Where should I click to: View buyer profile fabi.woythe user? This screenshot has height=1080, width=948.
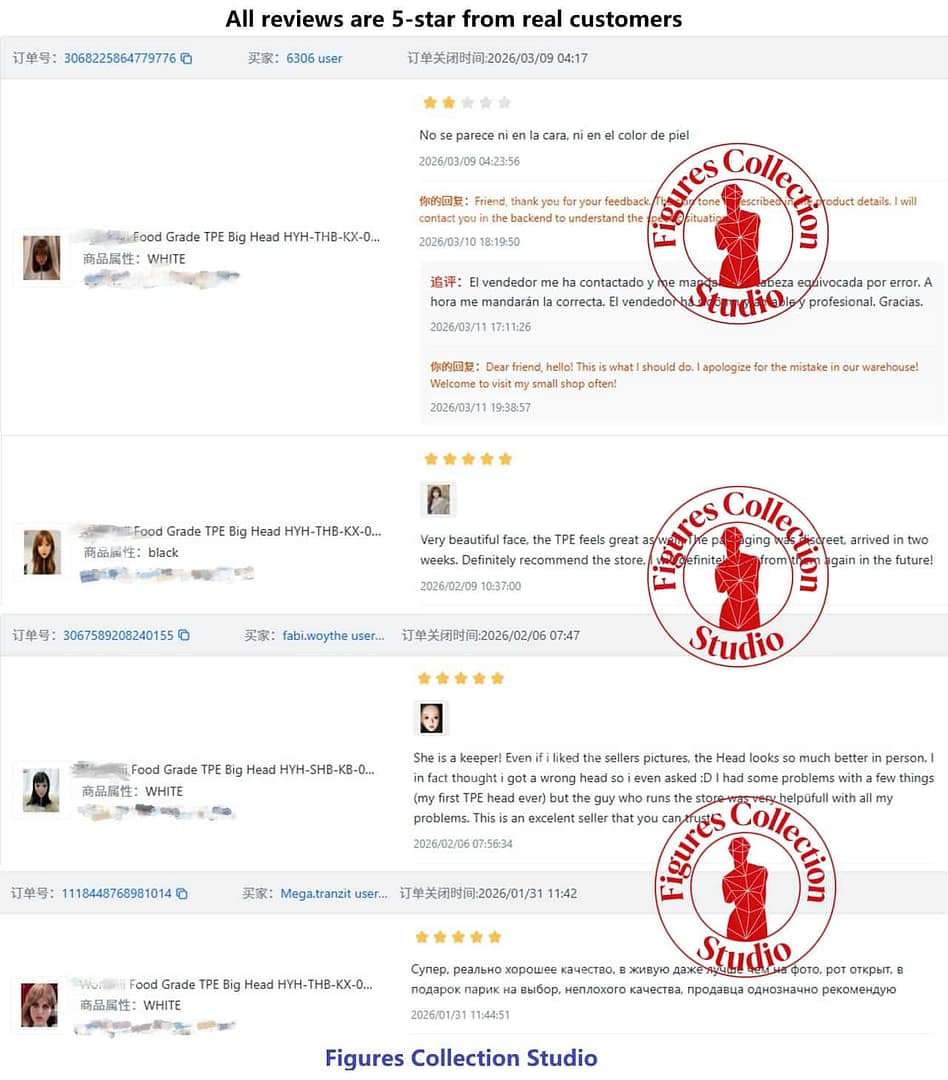tap(333, 635)
